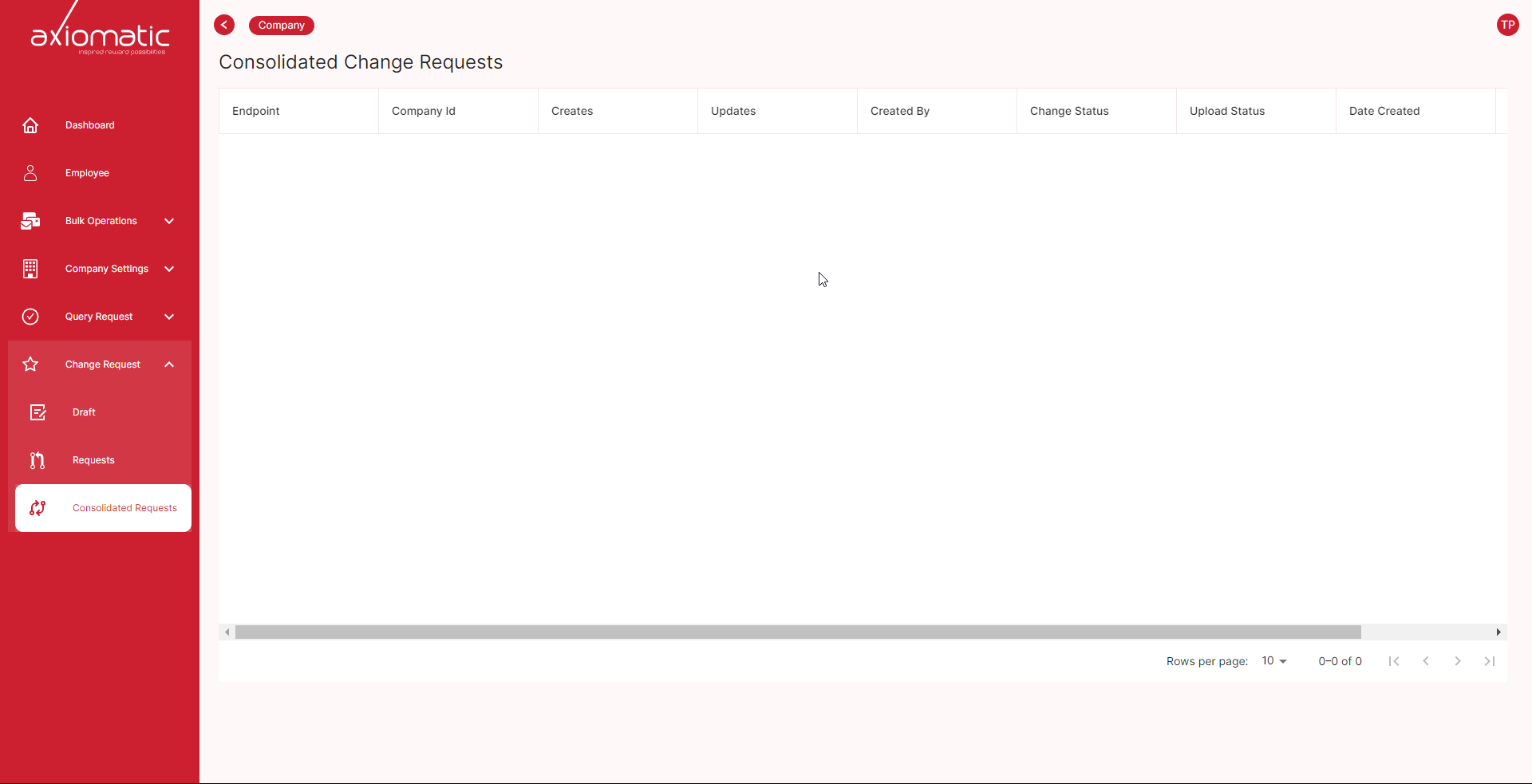Click the back arrow button
The height and width of the screenshot is (784, 1532).
pyautogui.click(x=224, y=25)
